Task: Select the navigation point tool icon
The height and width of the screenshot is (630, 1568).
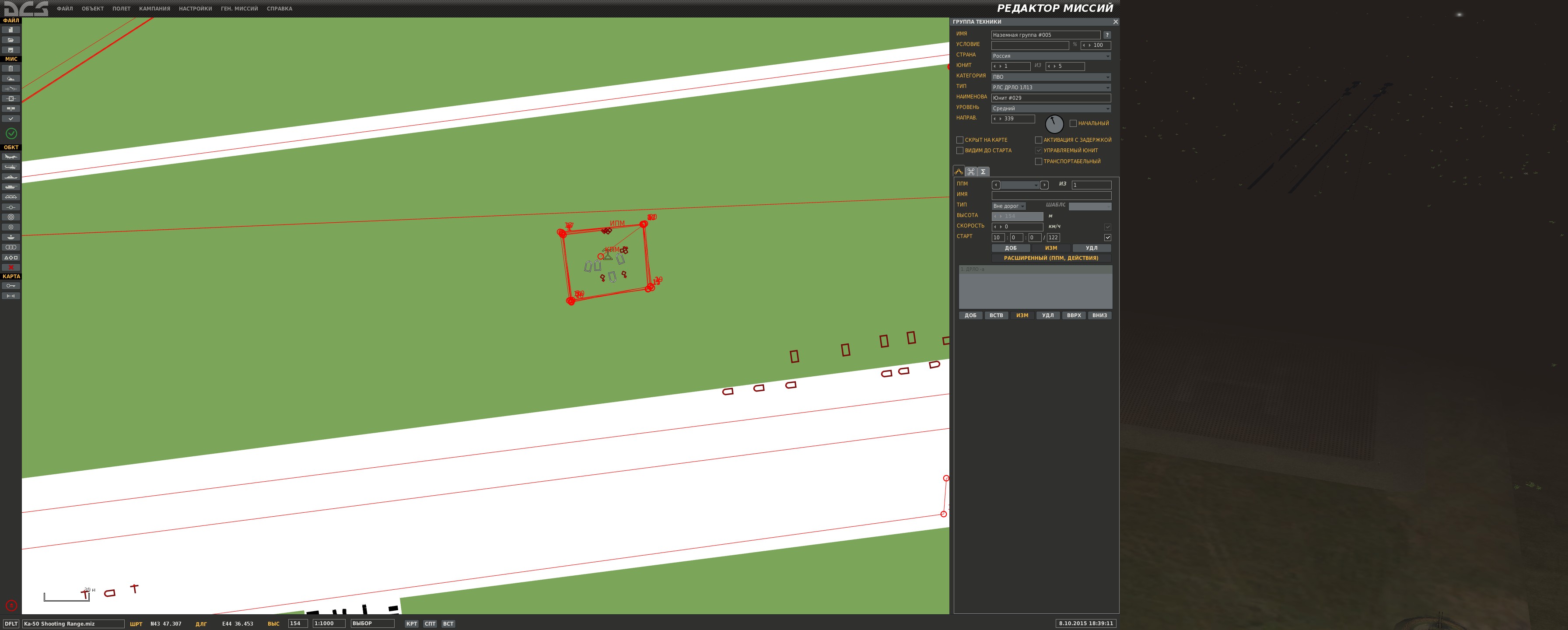Action: (11, 207)
